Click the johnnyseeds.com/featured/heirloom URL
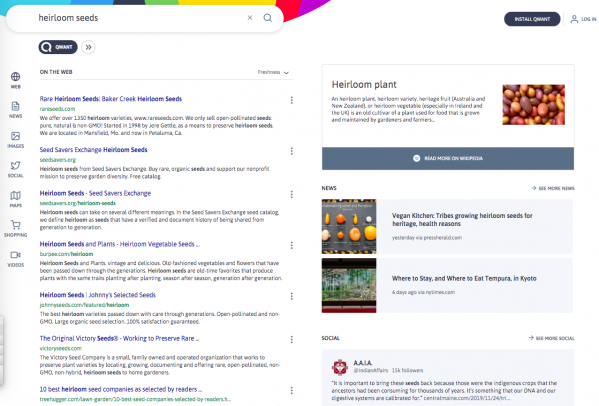 tap(84, 305)
